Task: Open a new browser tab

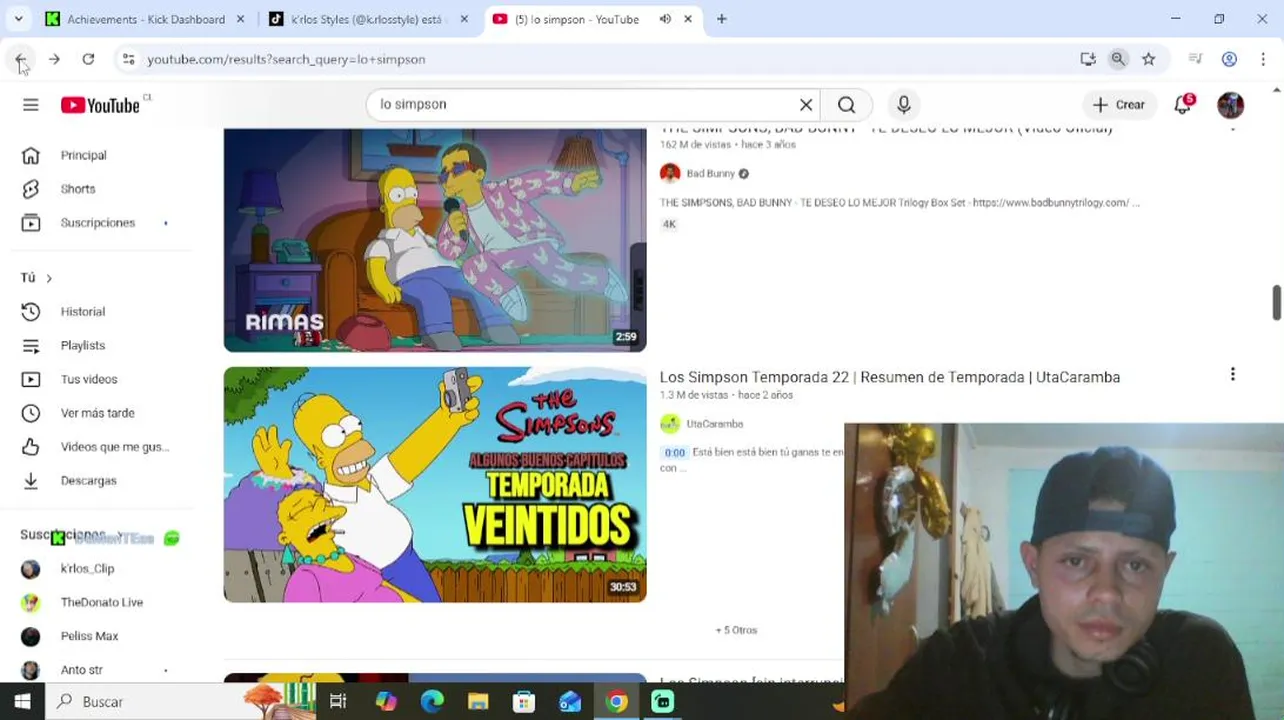Action: click(722, 19)
